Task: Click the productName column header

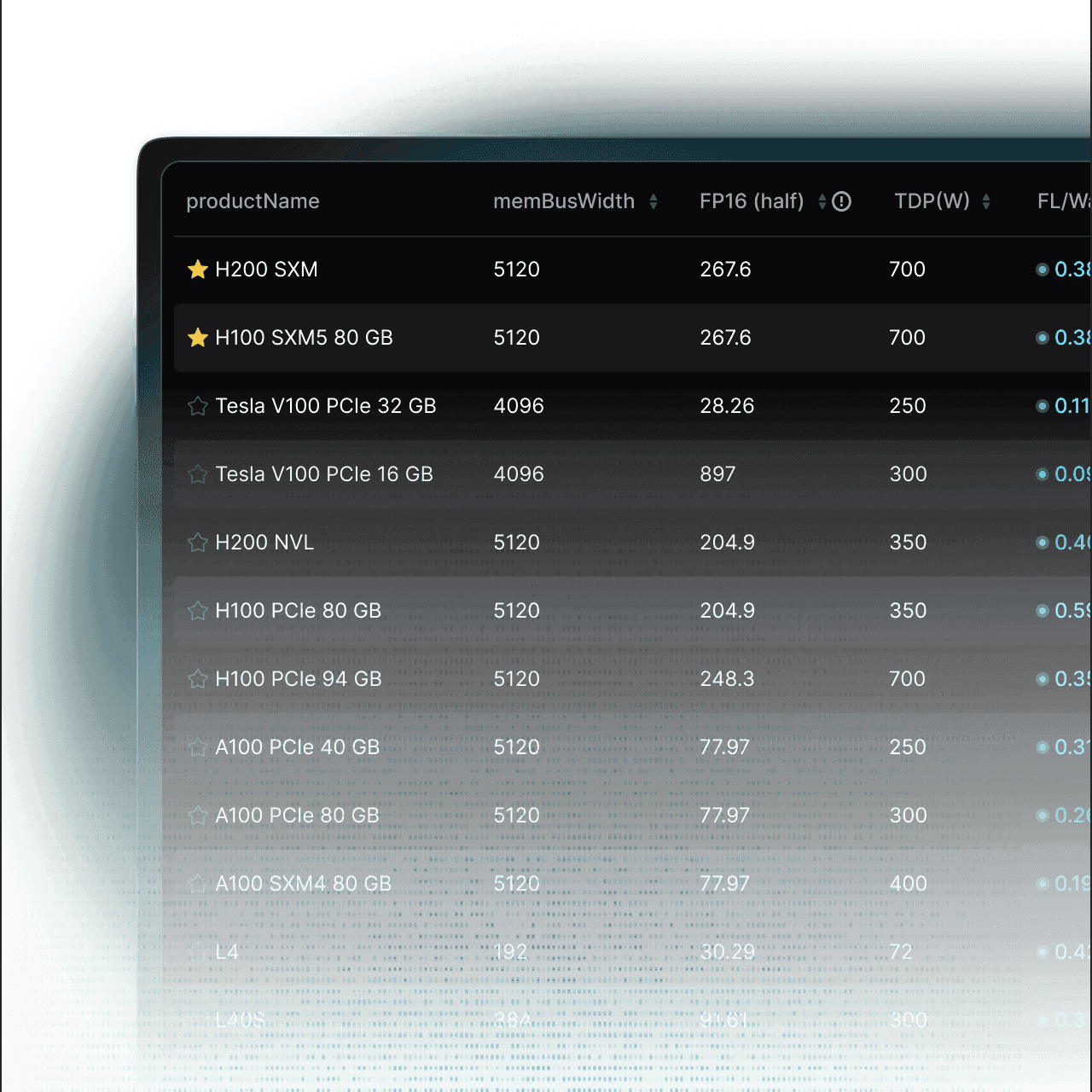Action: pyautogui.click(x=253, y=201)
